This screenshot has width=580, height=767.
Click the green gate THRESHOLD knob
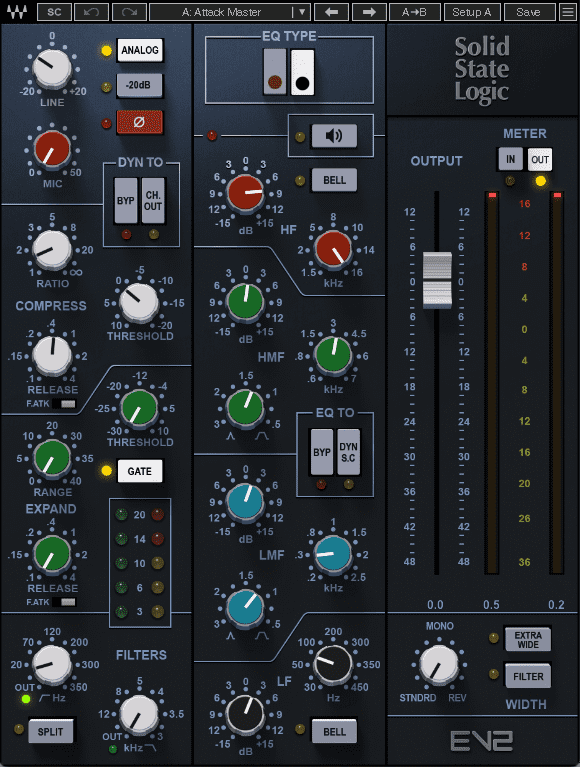[139, 408]
